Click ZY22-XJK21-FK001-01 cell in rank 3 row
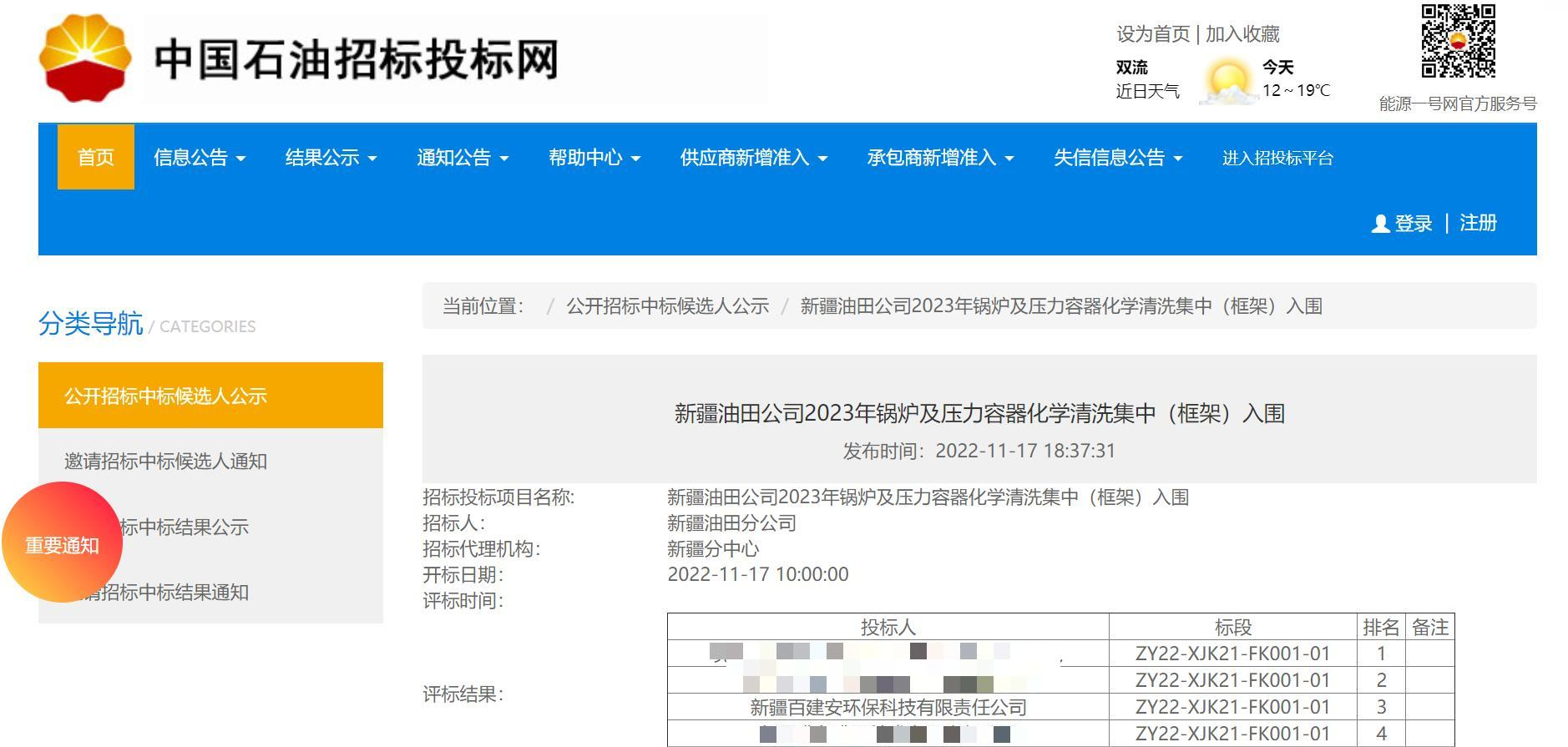1568x747 pixels. [x=1233, y=707]
